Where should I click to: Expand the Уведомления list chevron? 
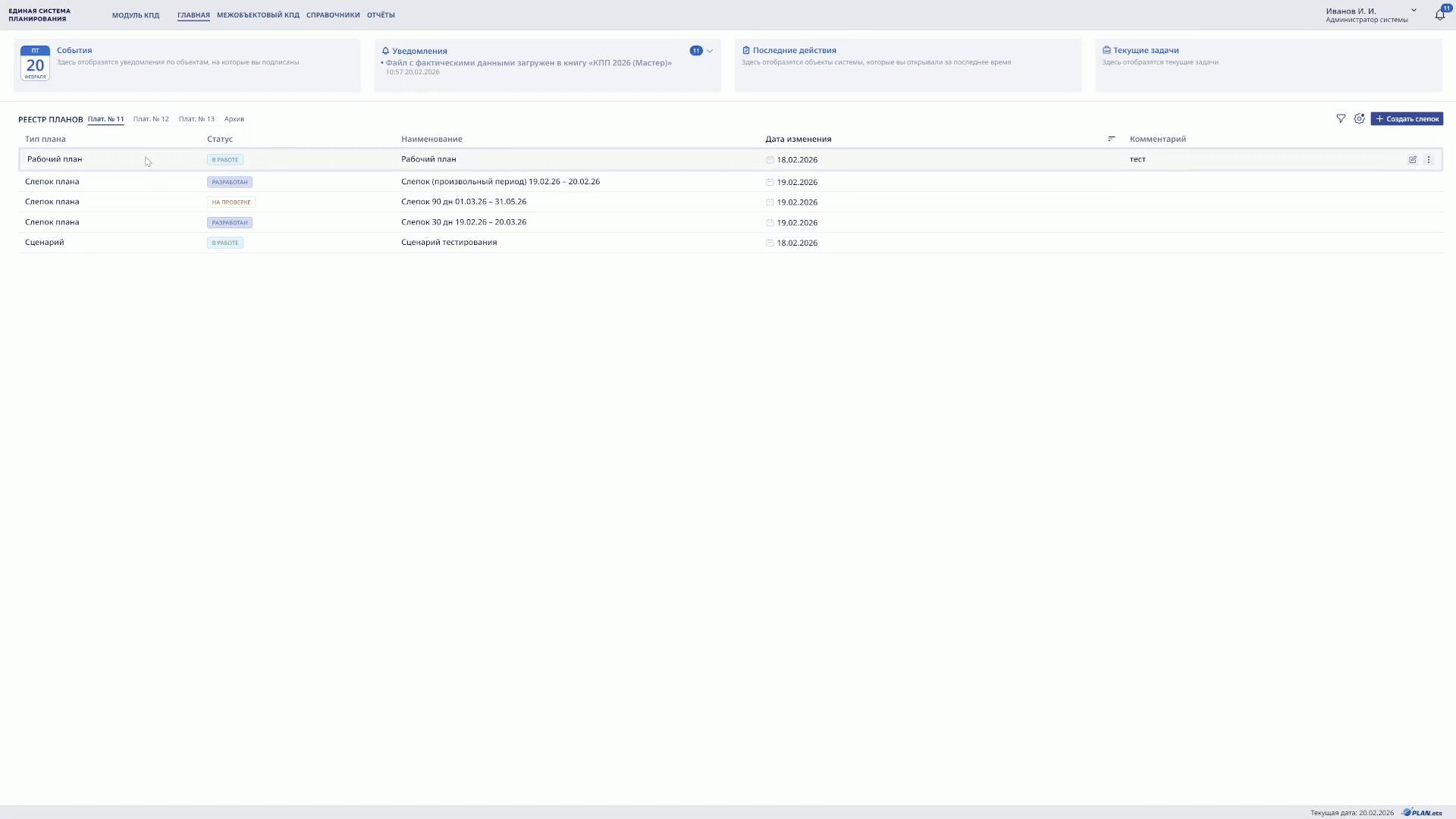point(710,52)
